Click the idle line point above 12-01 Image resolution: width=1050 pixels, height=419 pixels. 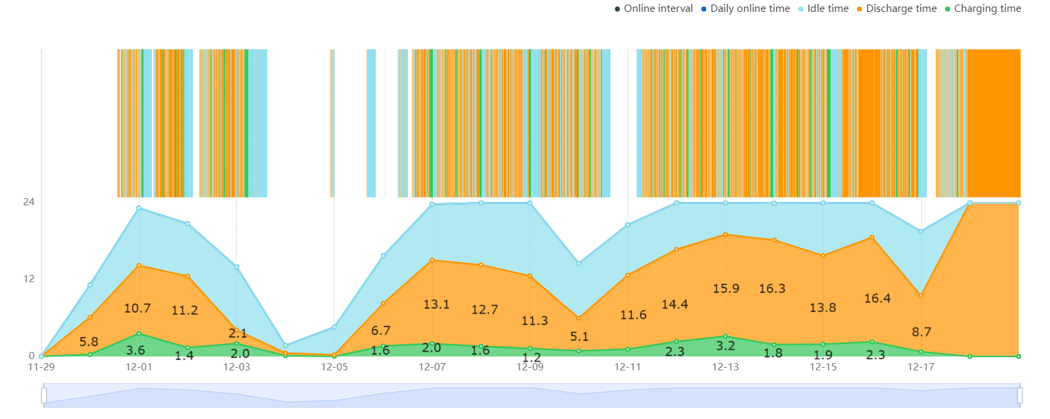click(x=139, y=208)
